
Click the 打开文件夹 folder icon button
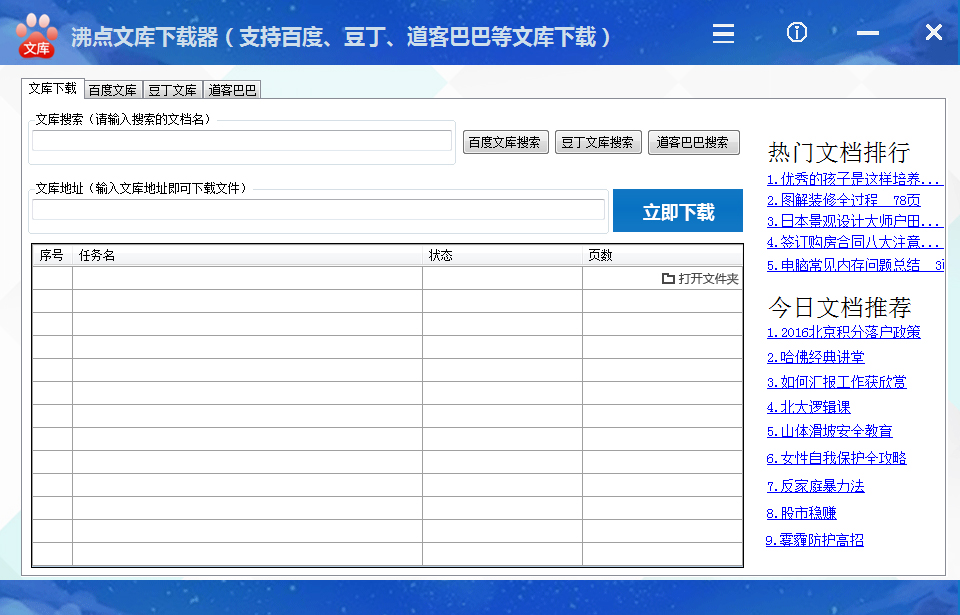point(700,279)
